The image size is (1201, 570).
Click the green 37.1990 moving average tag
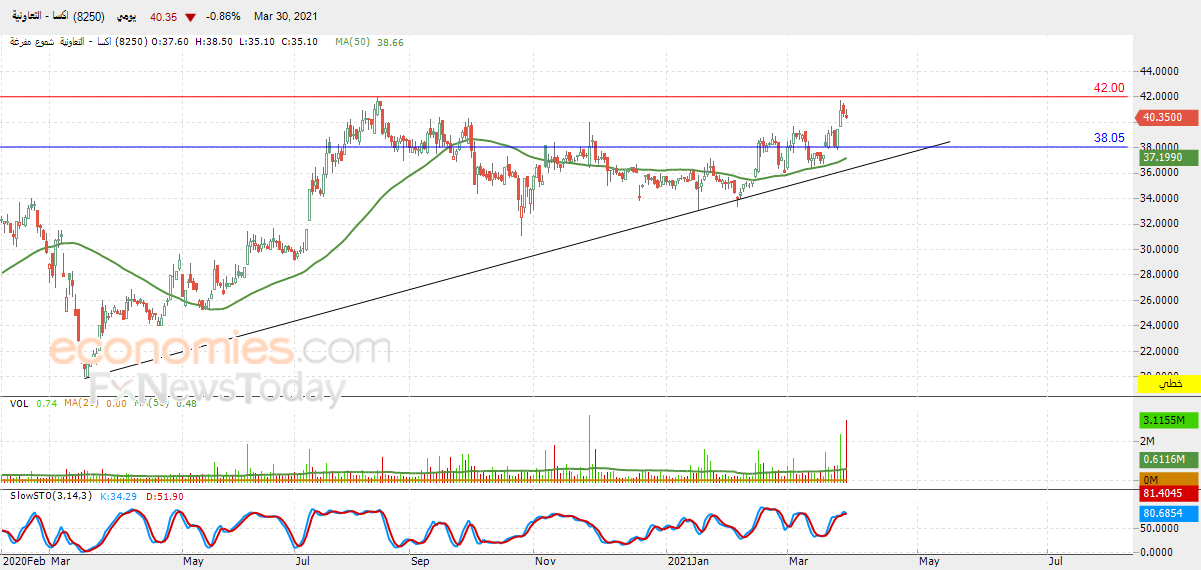[1168, 158]
